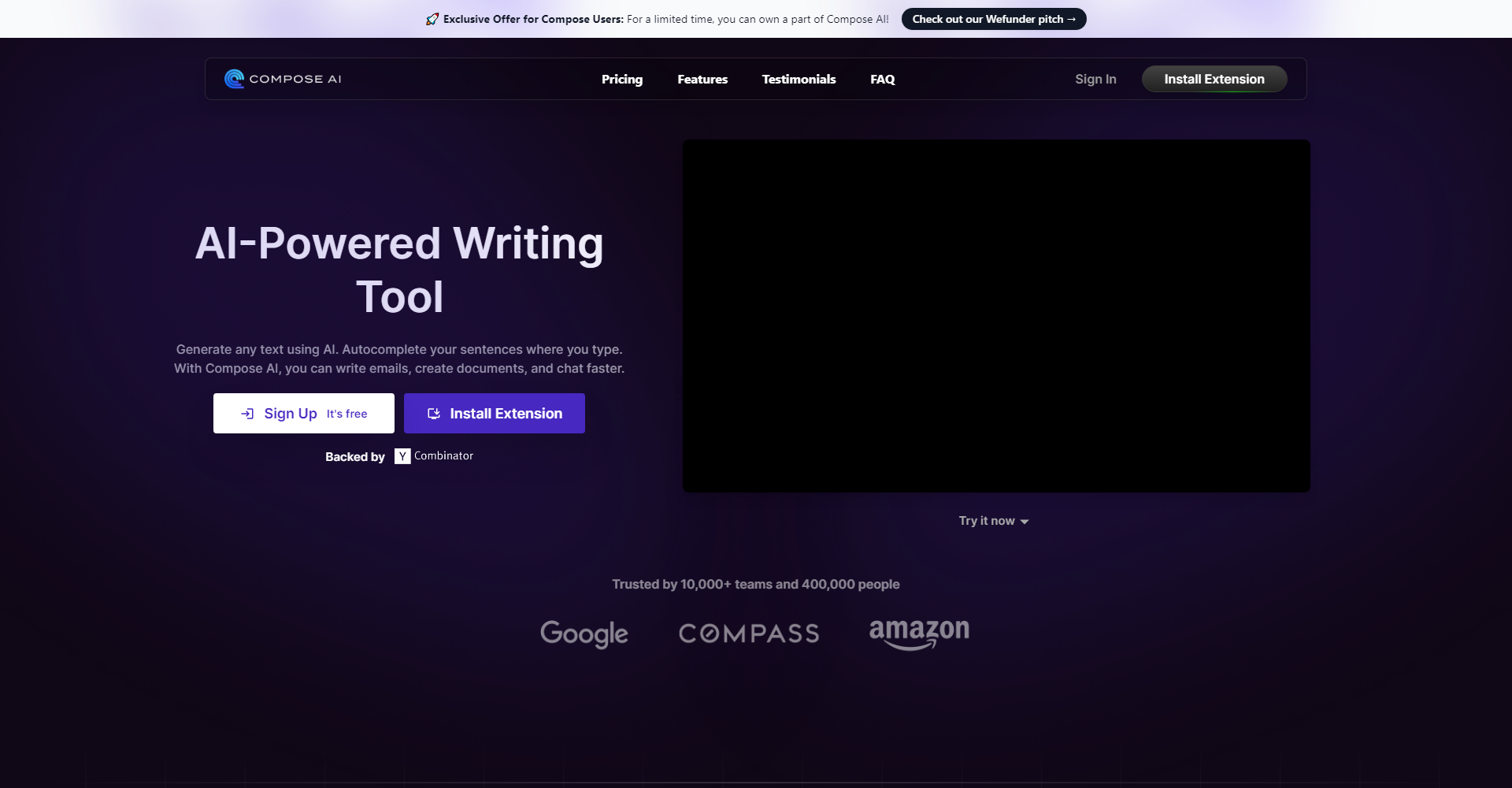This screenshot has height=788, width=1512.
Task: Click the Combinator text beside Backed by
Action: click(443, 456)
